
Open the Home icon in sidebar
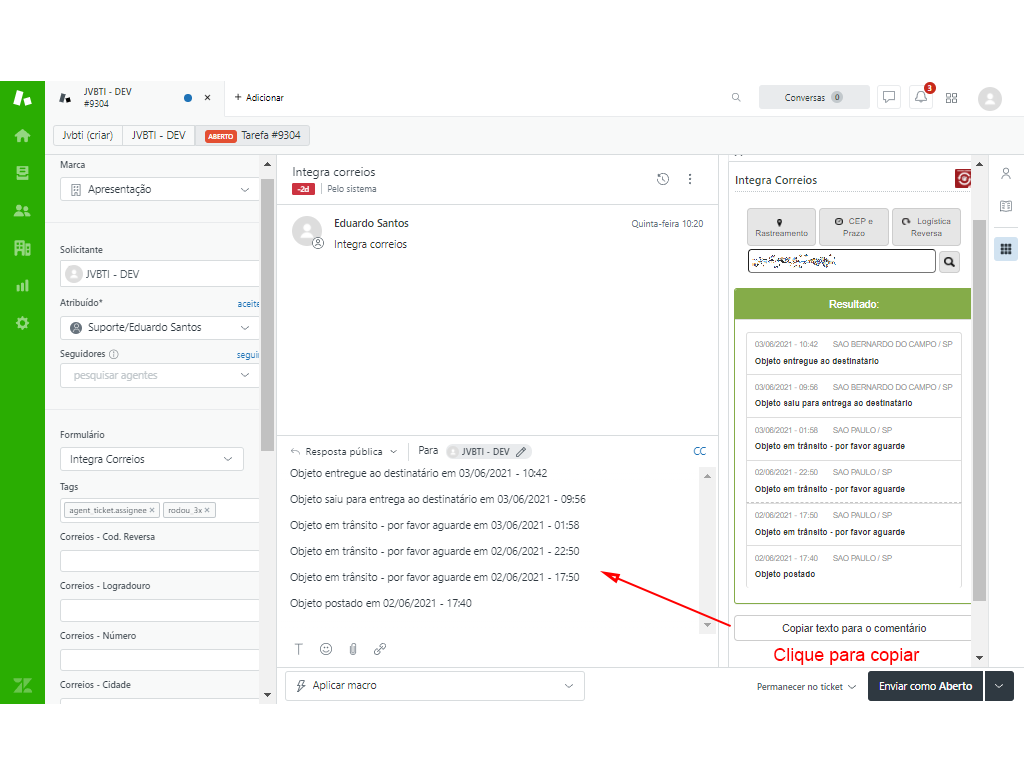click(22, 135)
